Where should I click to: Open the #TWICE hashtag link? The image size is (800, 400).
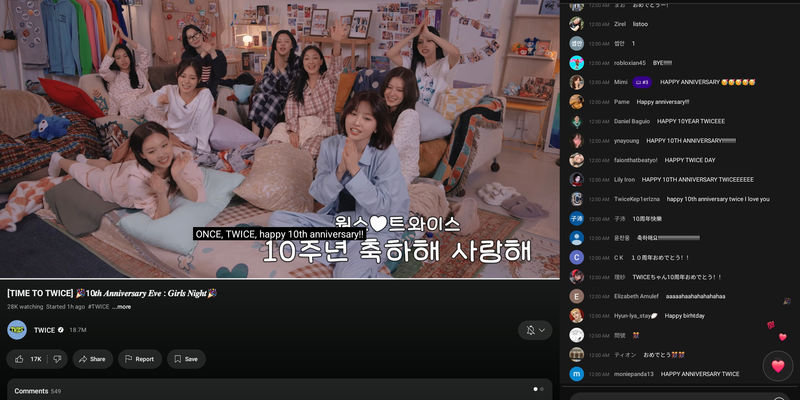click(98, 307)
